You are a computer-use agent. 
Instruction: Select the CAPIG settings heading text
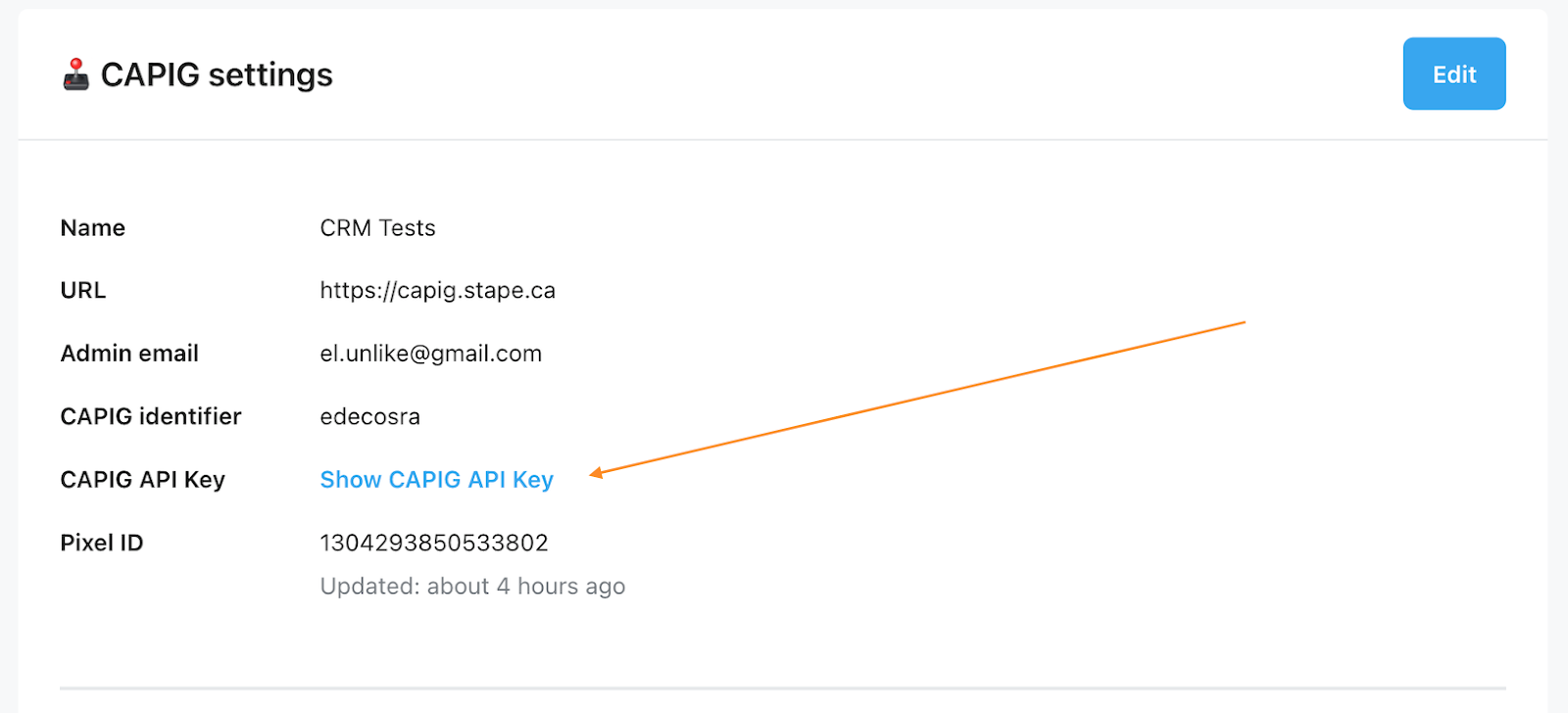(217, 74)
